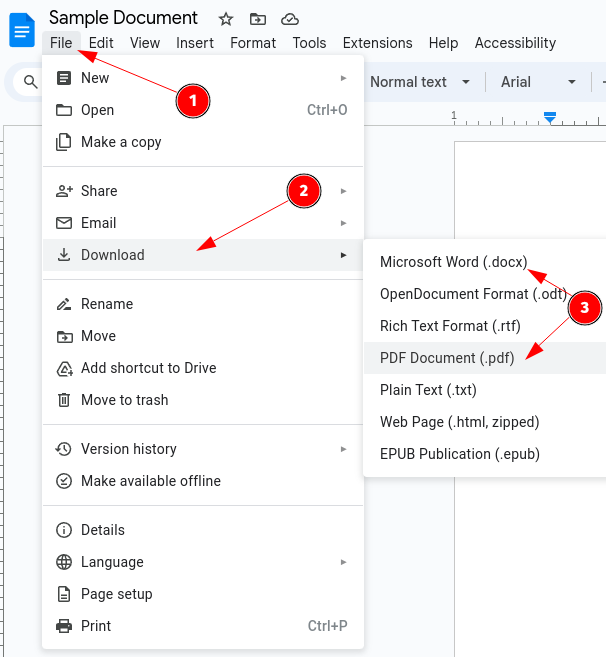Image resolution: width=606 pixels, height=657 pixels.
Task: Click the Add shortcut to Drive icon
Action: tap(64, 368)
